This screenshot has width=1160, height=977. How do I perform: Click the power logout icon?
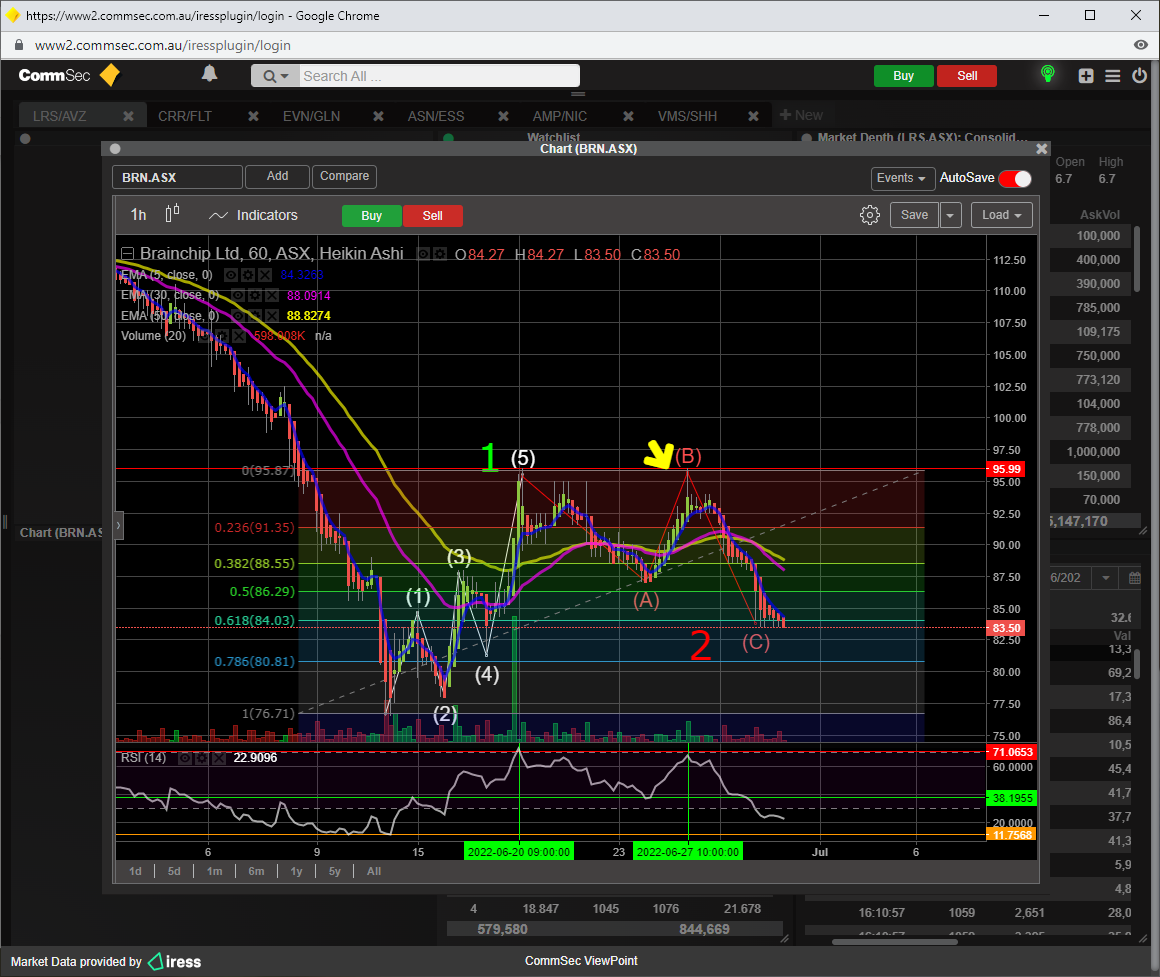1139,76
